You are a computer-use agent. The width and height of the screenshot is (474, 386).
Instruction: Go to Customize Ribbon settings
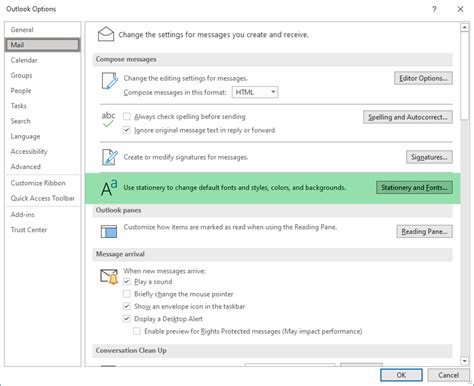click(x=43, y=183)
